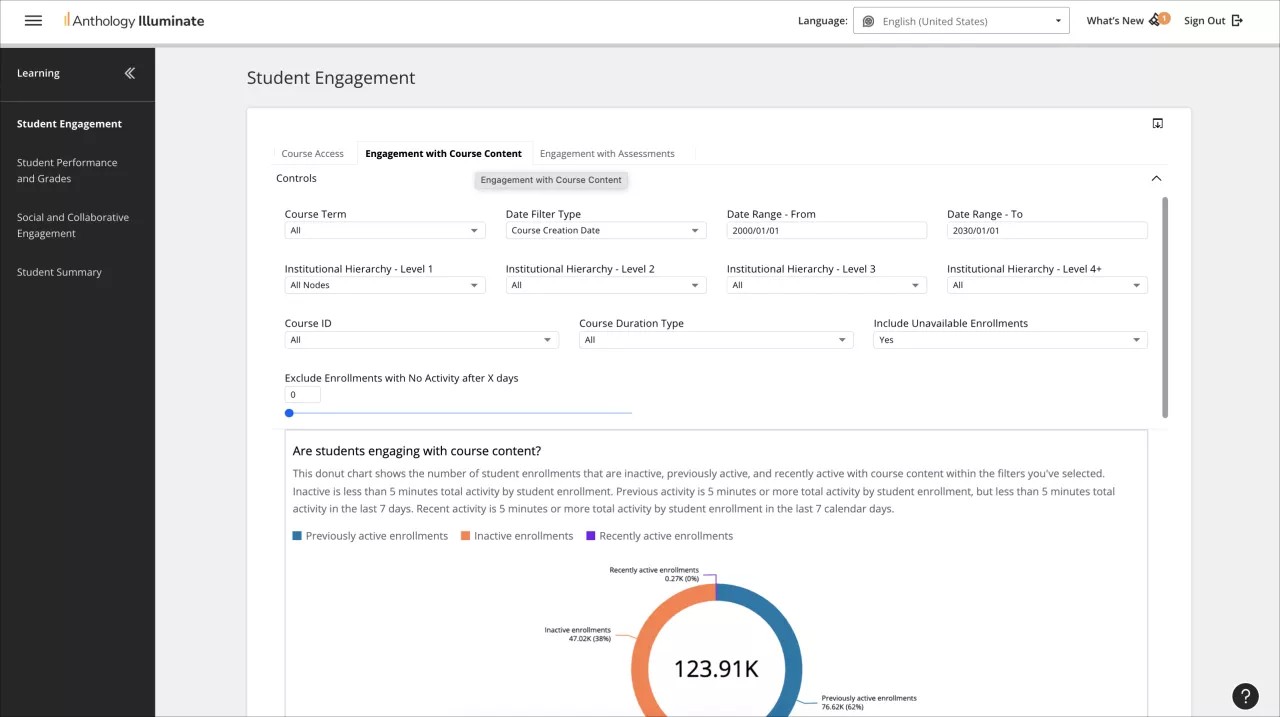This screenshot has width=1280, height=717.
Task: Open the Date Filter Type dropdown
Action: 605,231
